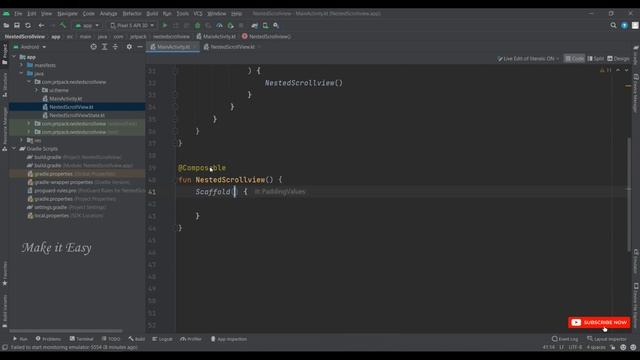The height and width of the screenshot is (360, 640).
Task: Click the YouTube Subscribe Now button
Action: point(599,322)
